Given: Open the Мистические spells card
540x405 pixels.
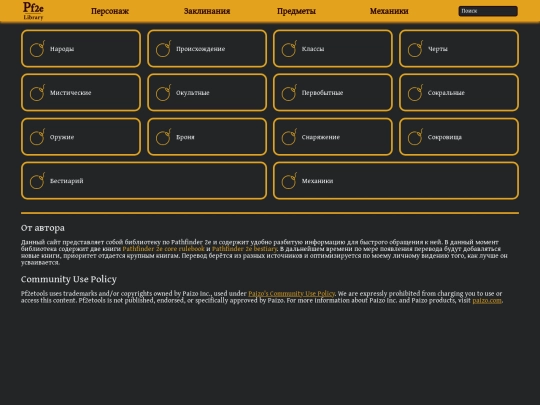Looking at the screenshot, I should tap(81, 93).
